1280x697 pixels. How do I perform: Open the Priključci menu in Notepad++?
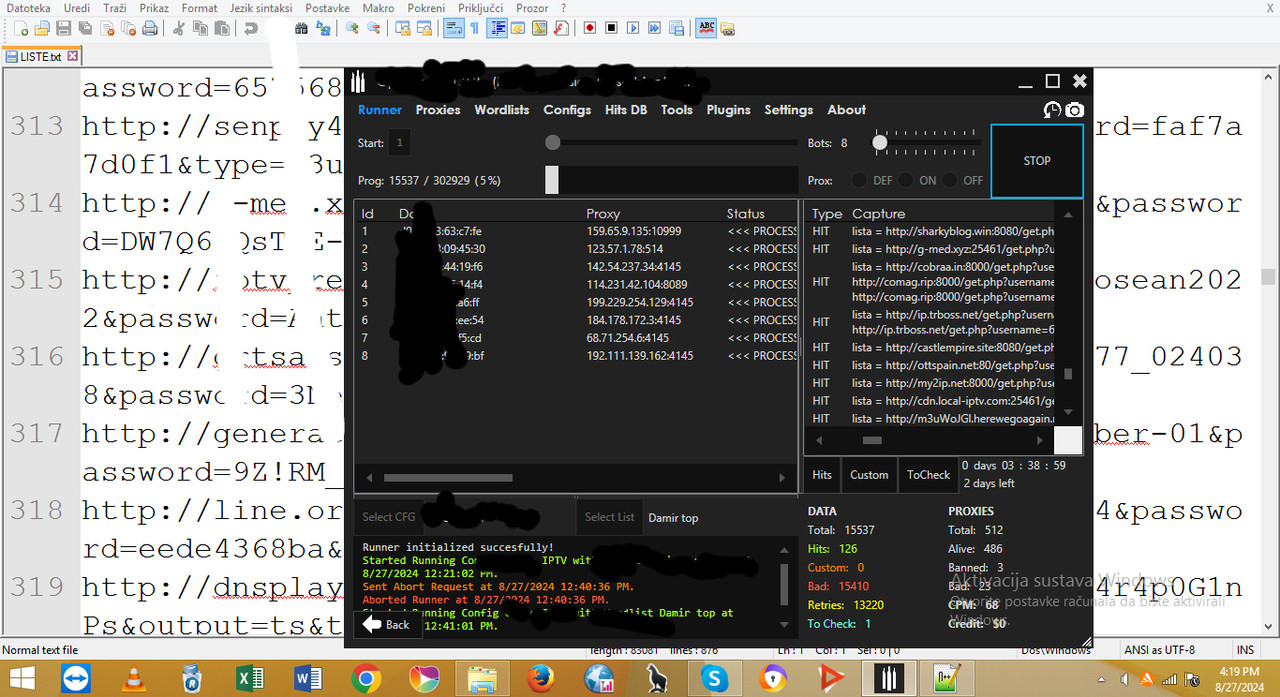pyautogui.click(x=481, y=8)
